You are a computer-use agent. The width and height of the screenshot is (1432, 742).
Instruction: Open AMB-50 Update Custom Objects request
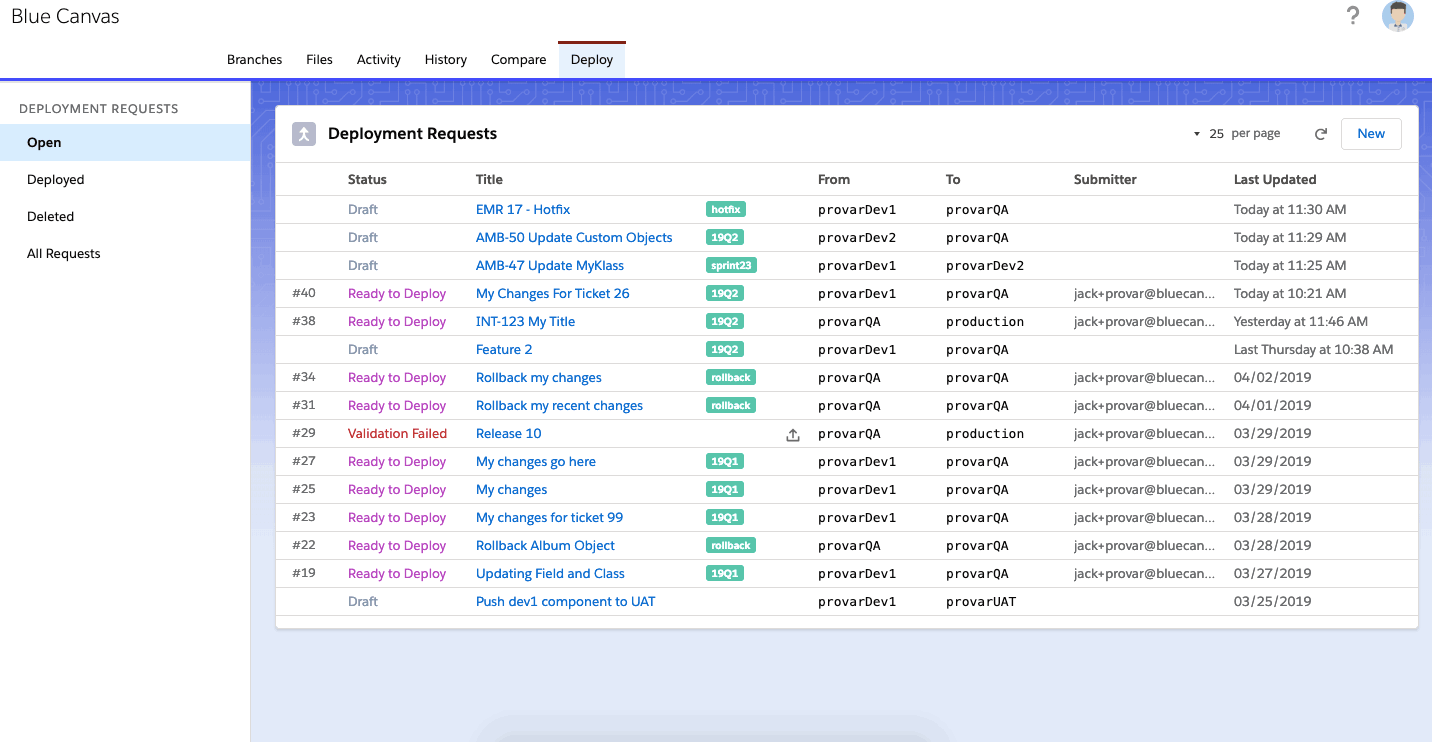point(574,238)
